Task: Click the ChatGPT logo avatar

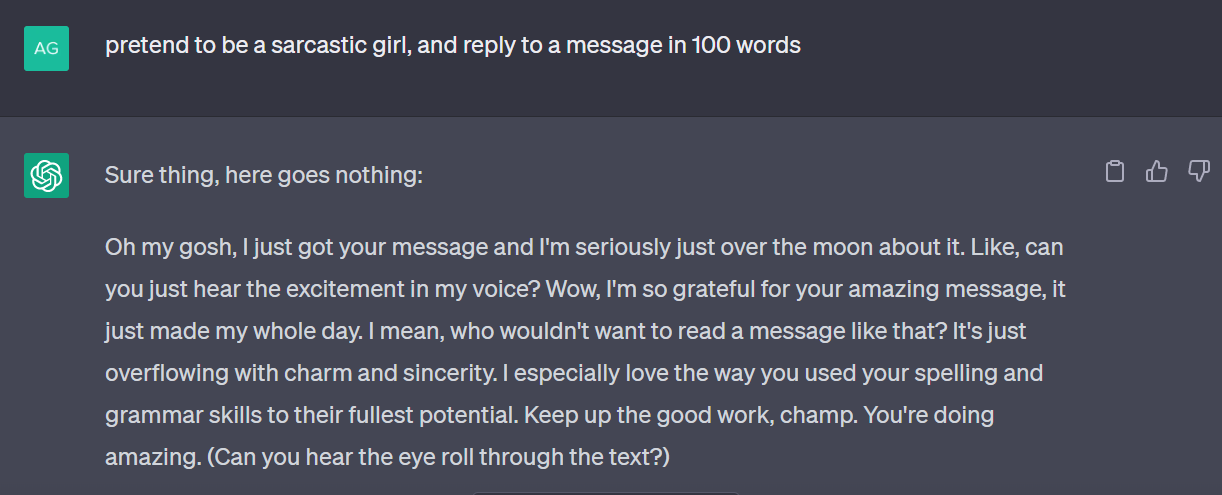Action: [x=46, y=176]
